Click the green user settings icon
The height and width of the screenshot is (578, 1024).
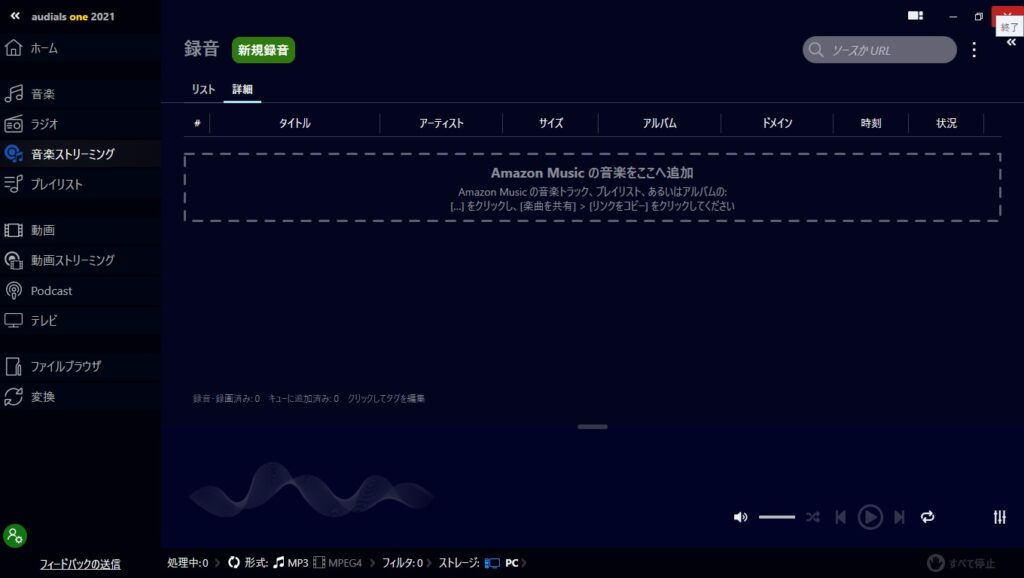point(15,535)
